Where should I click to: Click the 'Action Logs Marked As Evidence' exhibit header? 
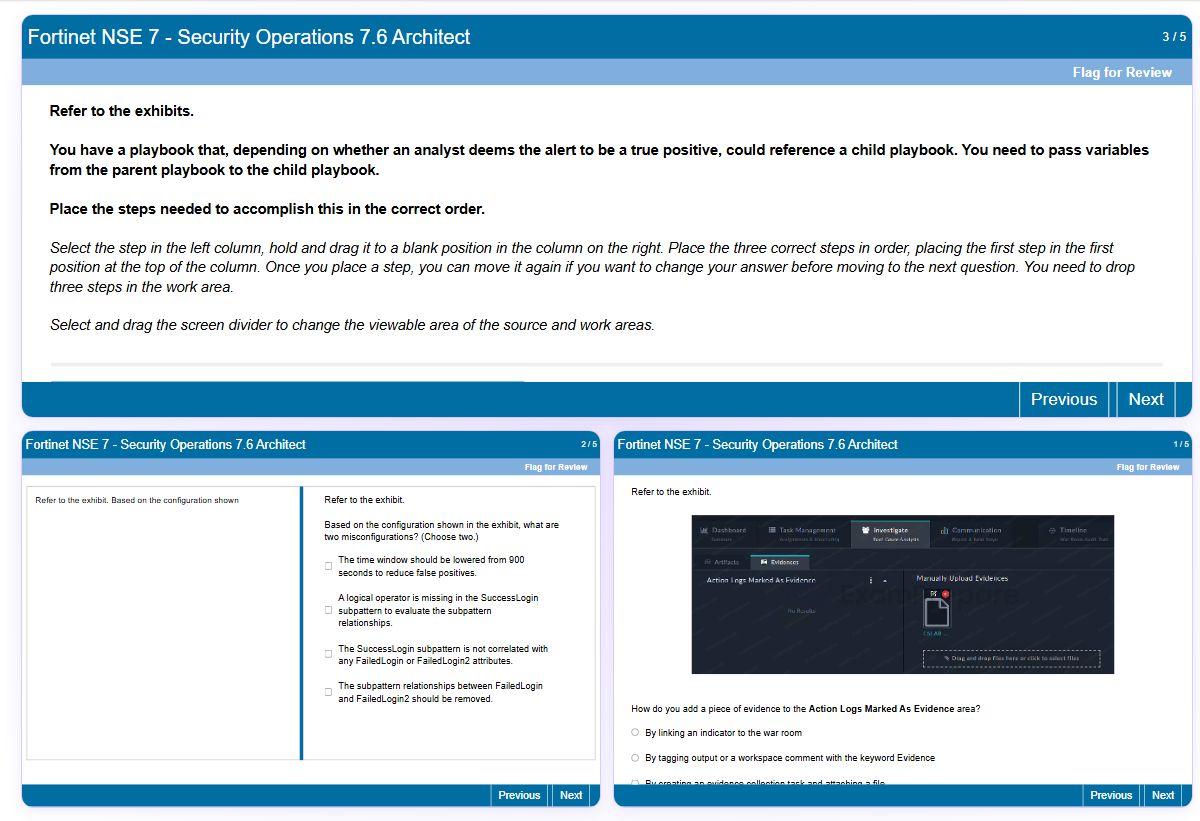[x=761, y=580]
